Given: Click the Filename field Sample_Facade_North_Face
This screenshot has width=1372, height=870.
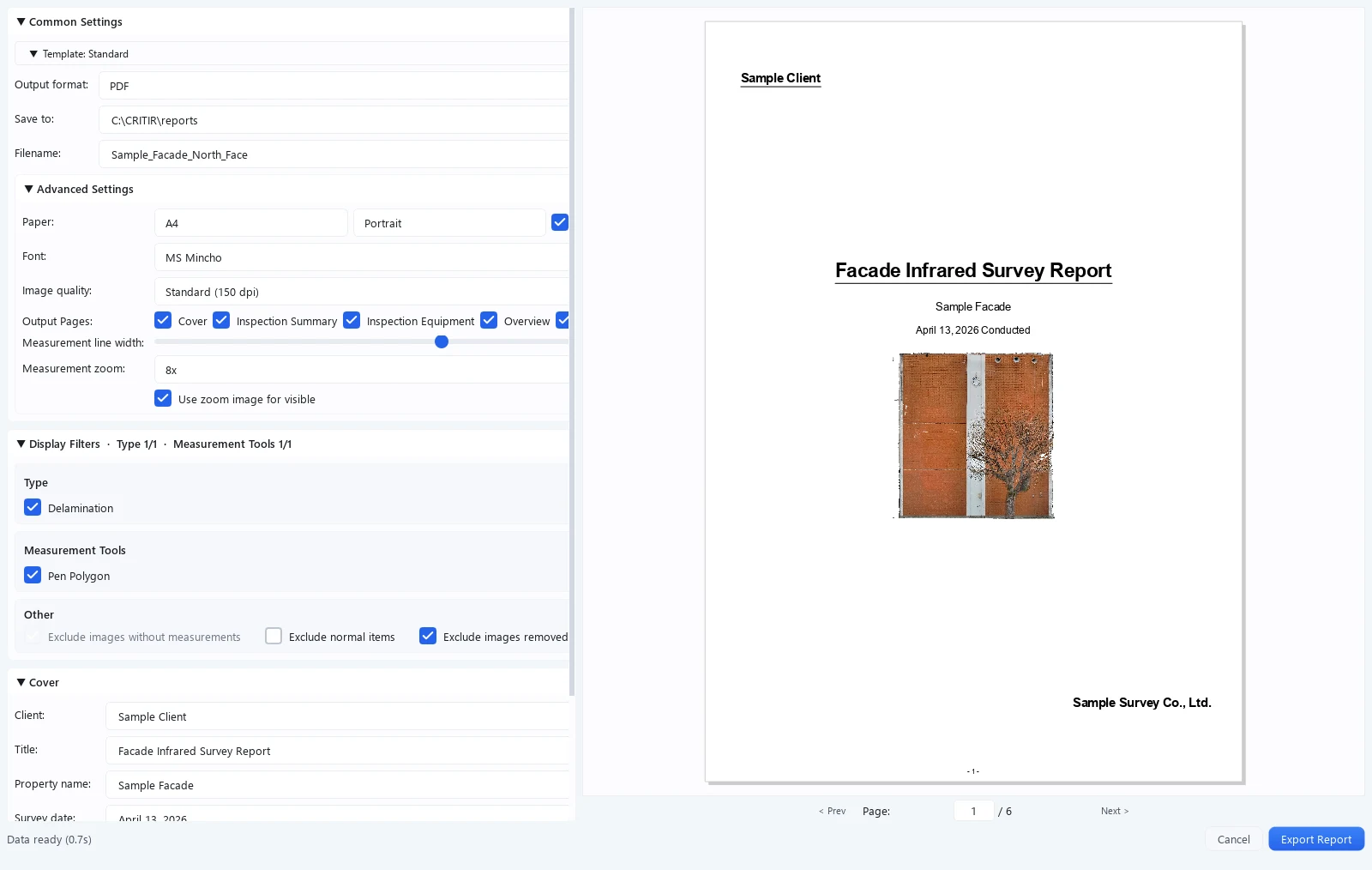Looking at the screenshot, I should pos(334,154).
